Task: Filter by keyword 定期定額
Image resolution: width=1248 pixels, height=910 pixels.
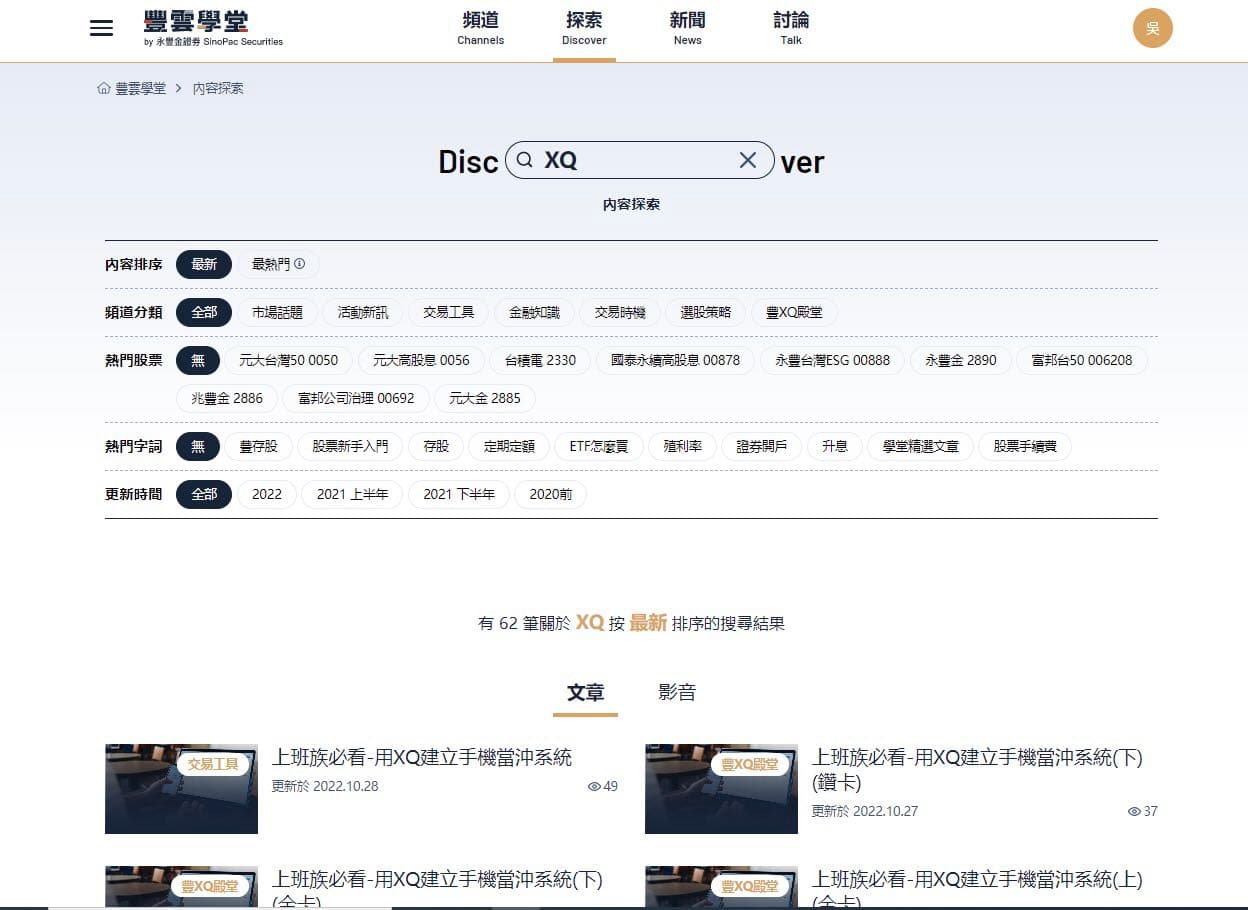Action: coord(509,446)
